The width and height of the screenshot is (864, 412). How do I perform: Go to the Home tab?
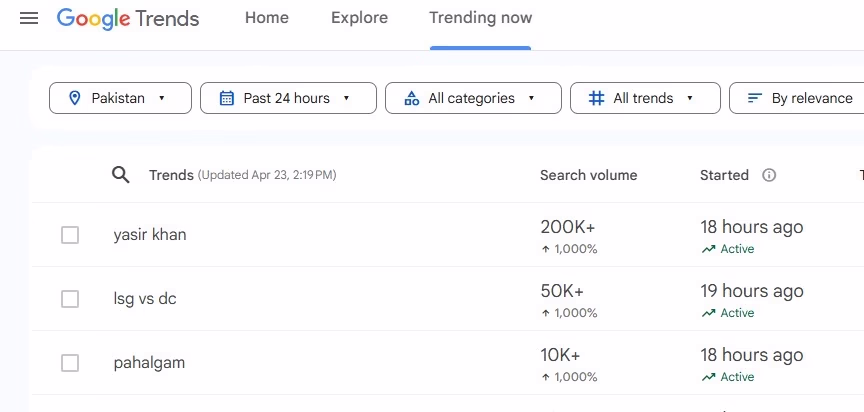pos(267,18)
